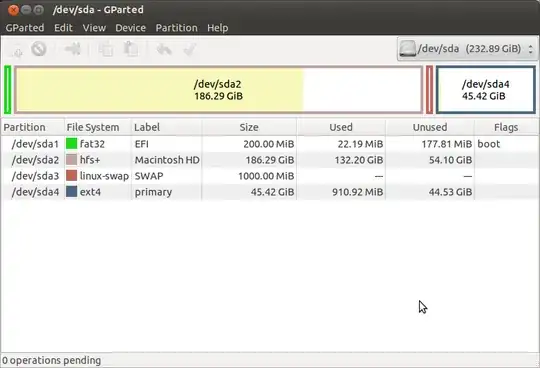Select the /dev/sda1 partition row
This screenshot has height=368, width=540.
[x=270, y=144]
